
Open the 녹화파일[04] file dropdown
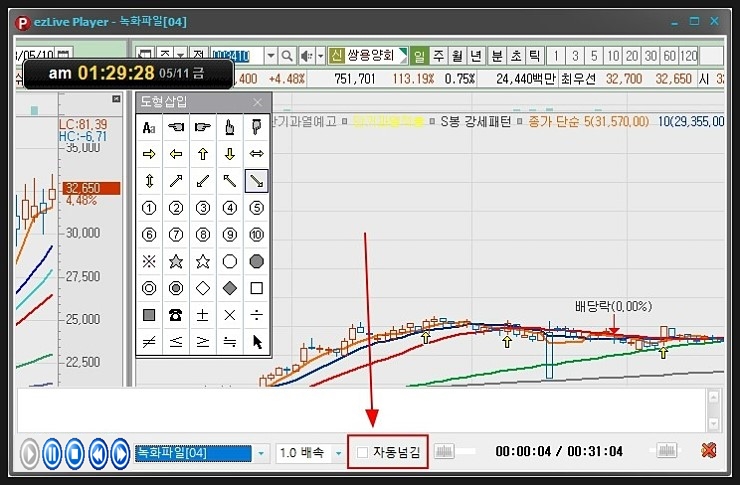[x=262, y=453]
